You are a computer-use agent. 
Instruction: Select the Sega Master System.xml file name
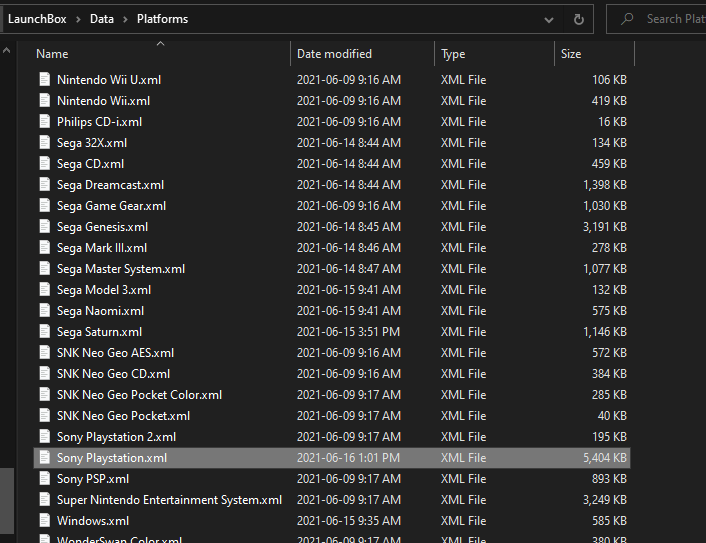[x=121, y=269]
